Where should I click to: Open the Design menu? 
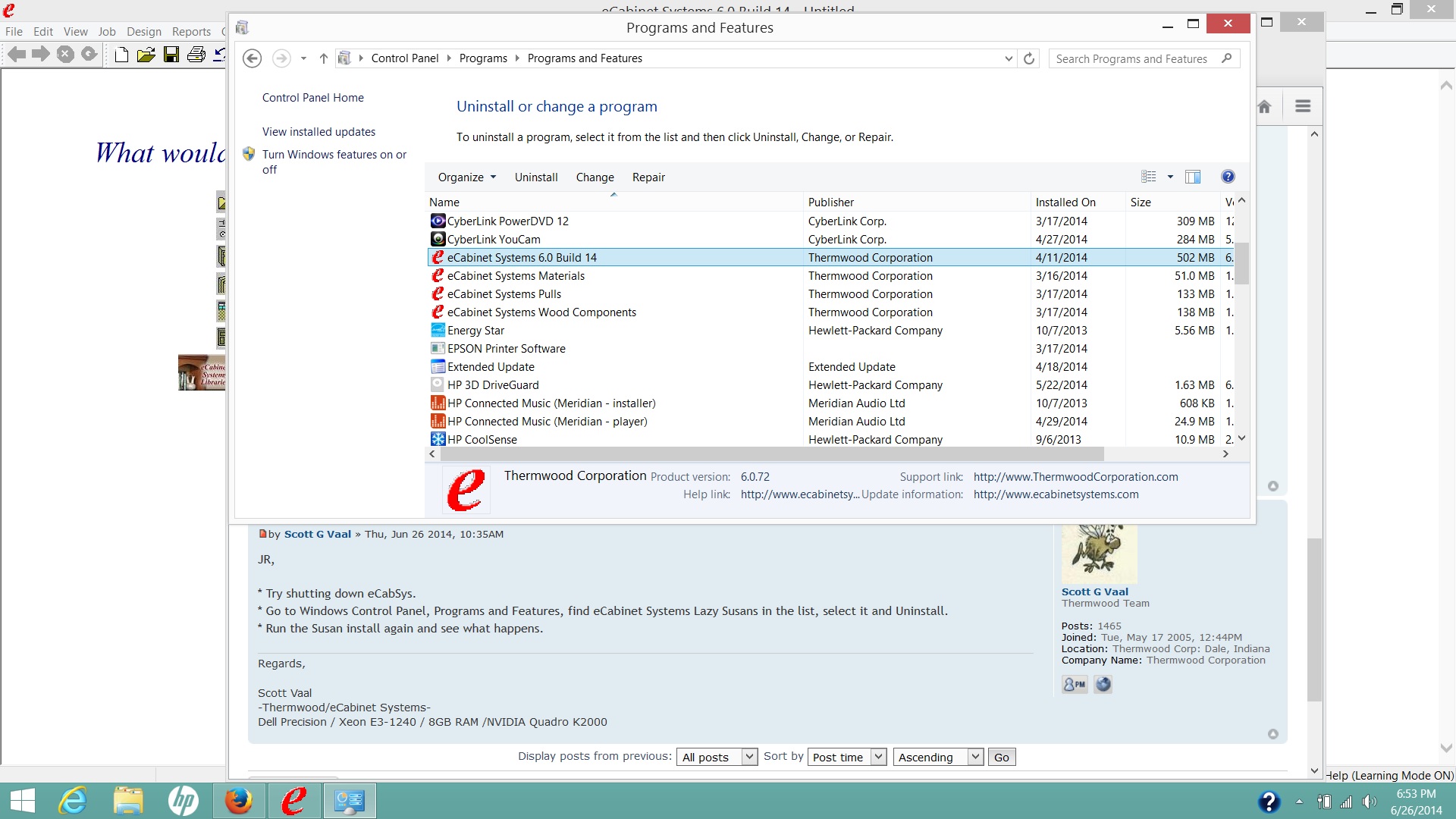click(x=144, y=31)
